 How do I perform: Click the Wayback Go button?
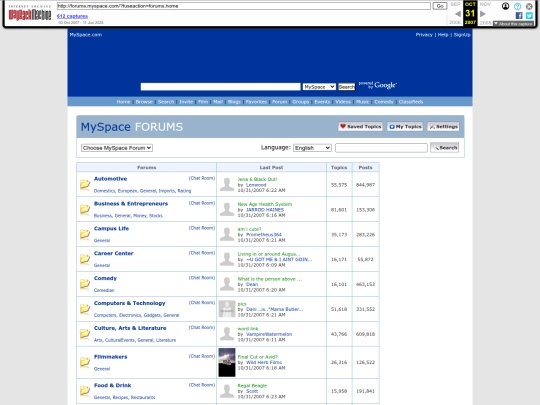440,6
